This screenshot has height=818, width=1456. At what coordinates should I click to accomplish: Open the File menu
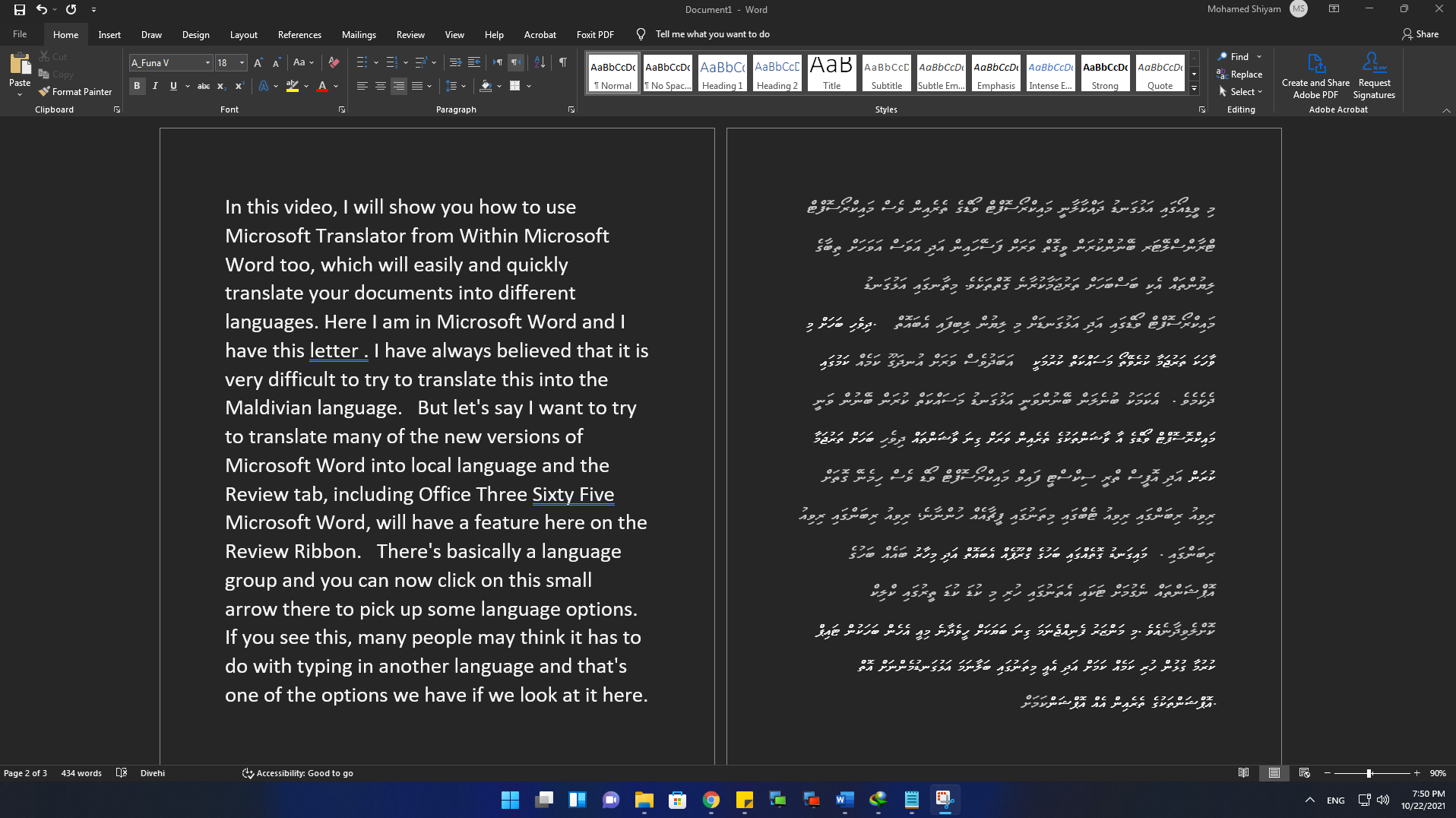(20, 34)
